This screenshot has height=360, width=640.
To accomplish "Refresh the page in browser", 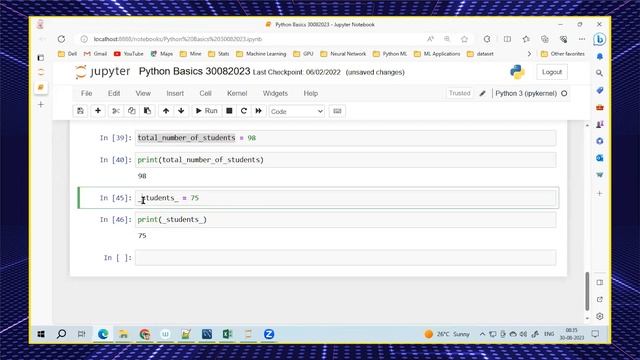I will pyautogui.click(x=61, y=39).
